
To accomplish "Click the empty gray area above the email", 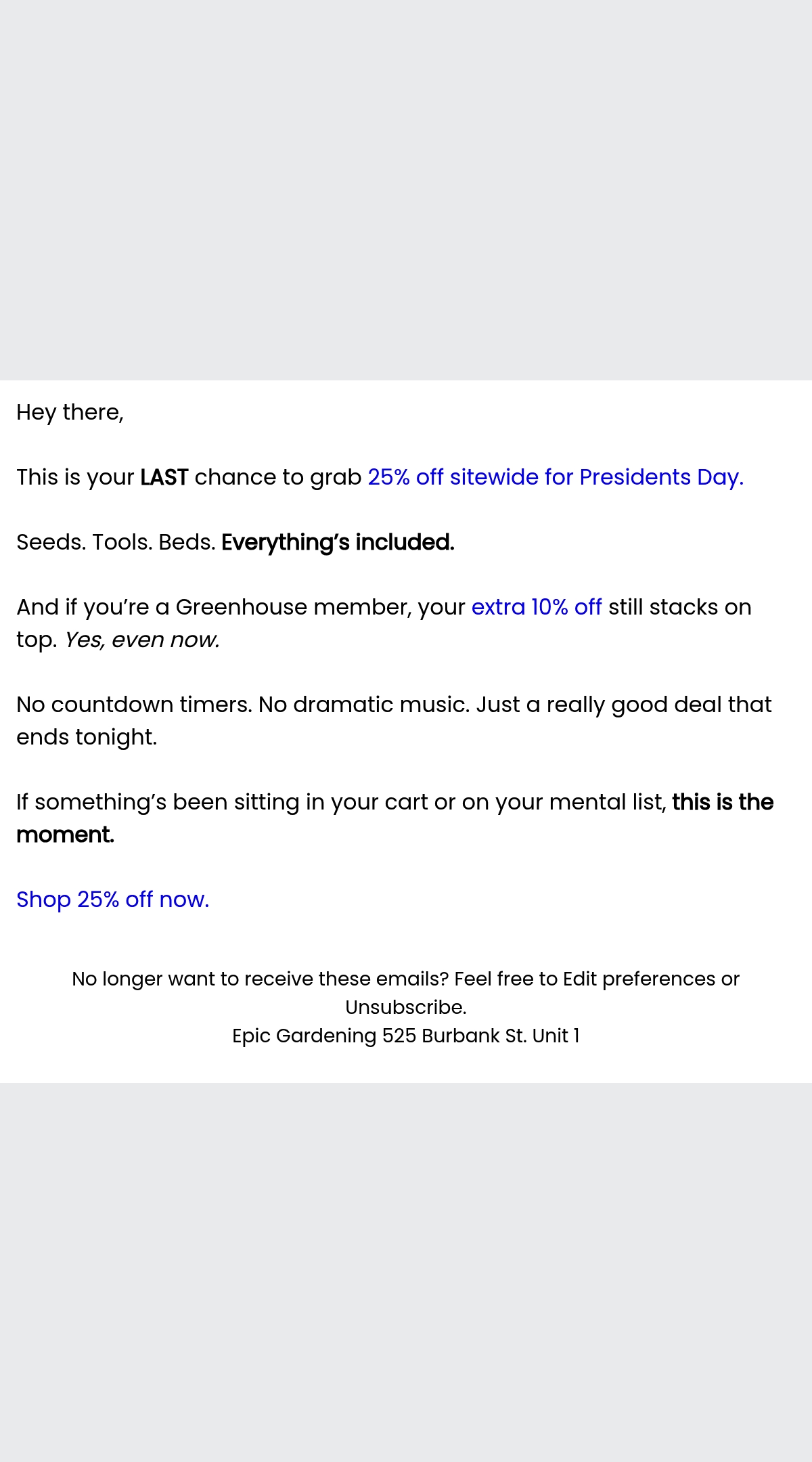I will click(x=406, y=190).
